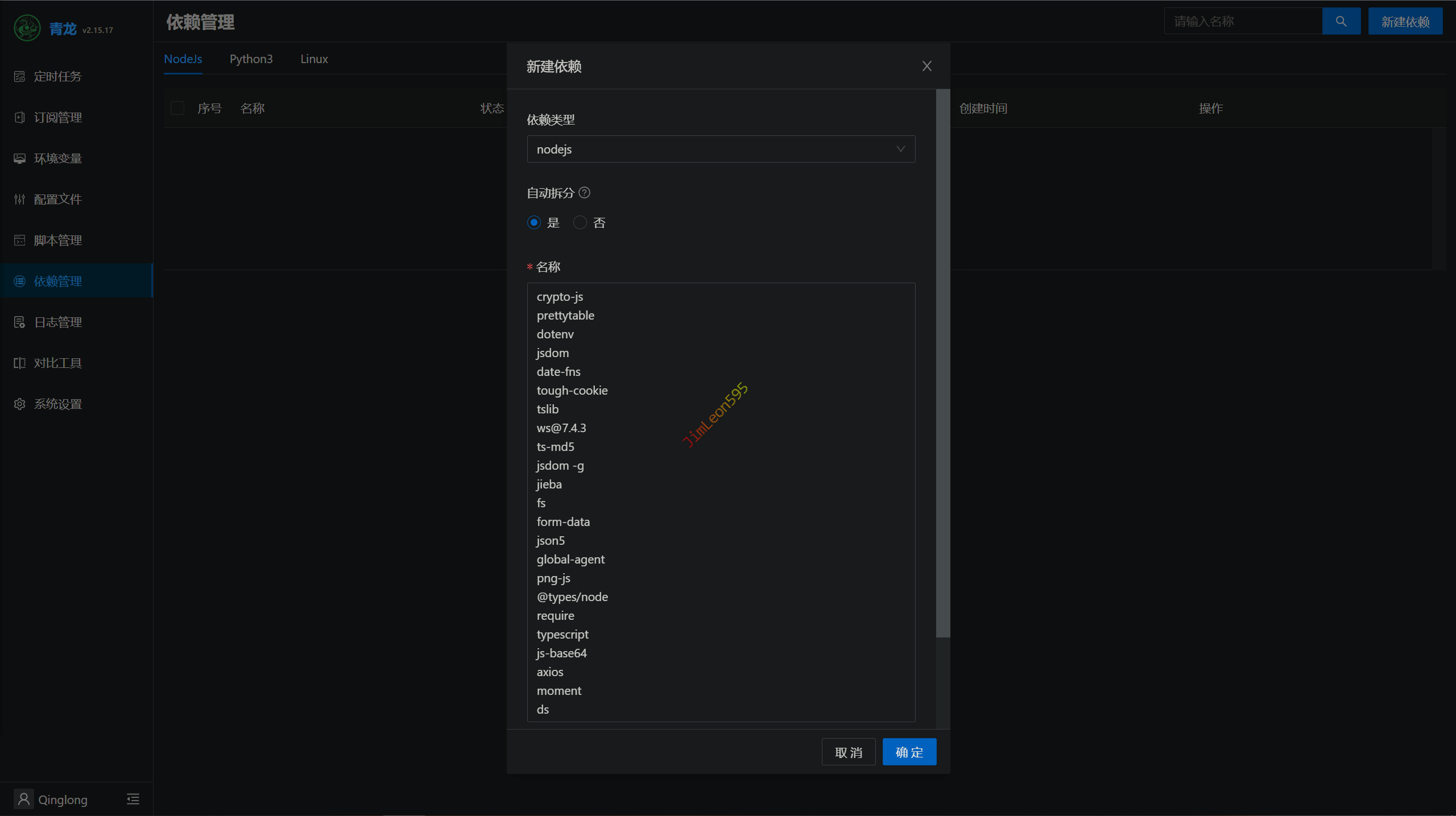Select 是 radio for auto split
Screen dimensions: 1456x816
coord(533,222)
